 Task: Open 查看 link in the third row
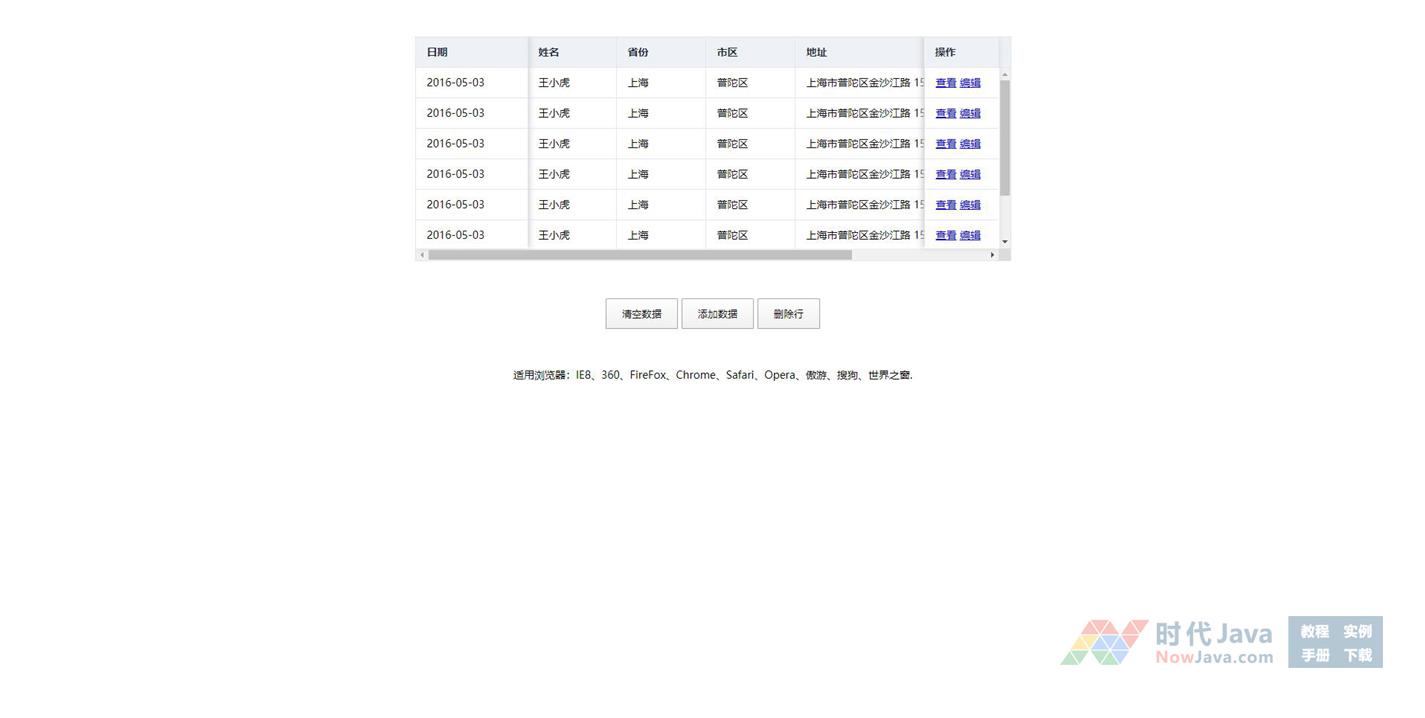point(945,144)
